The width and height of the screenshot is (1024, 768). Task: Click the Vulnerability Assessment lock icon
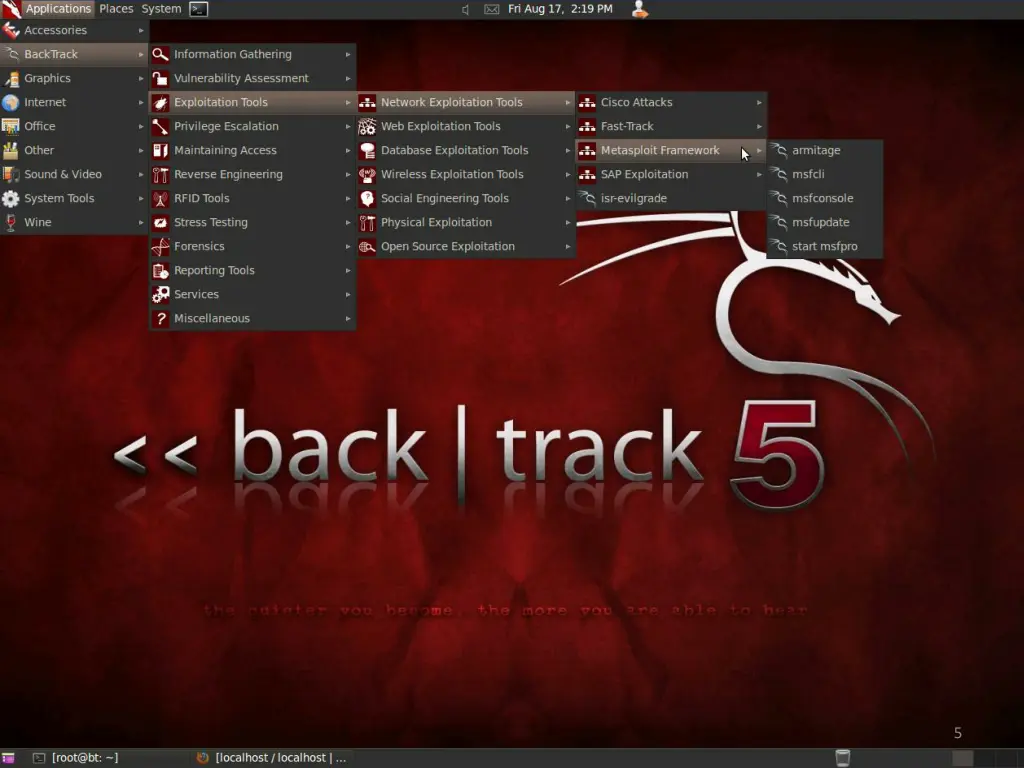(160, 78)
